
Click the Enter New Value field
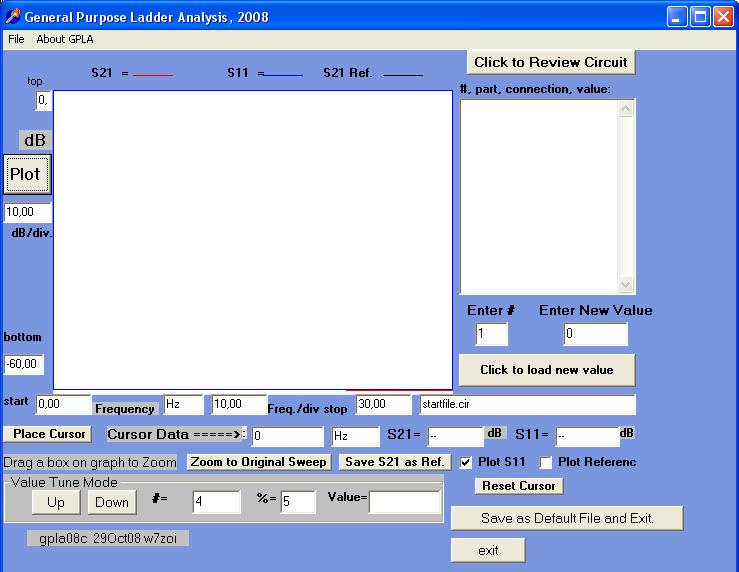click(595, 334)
